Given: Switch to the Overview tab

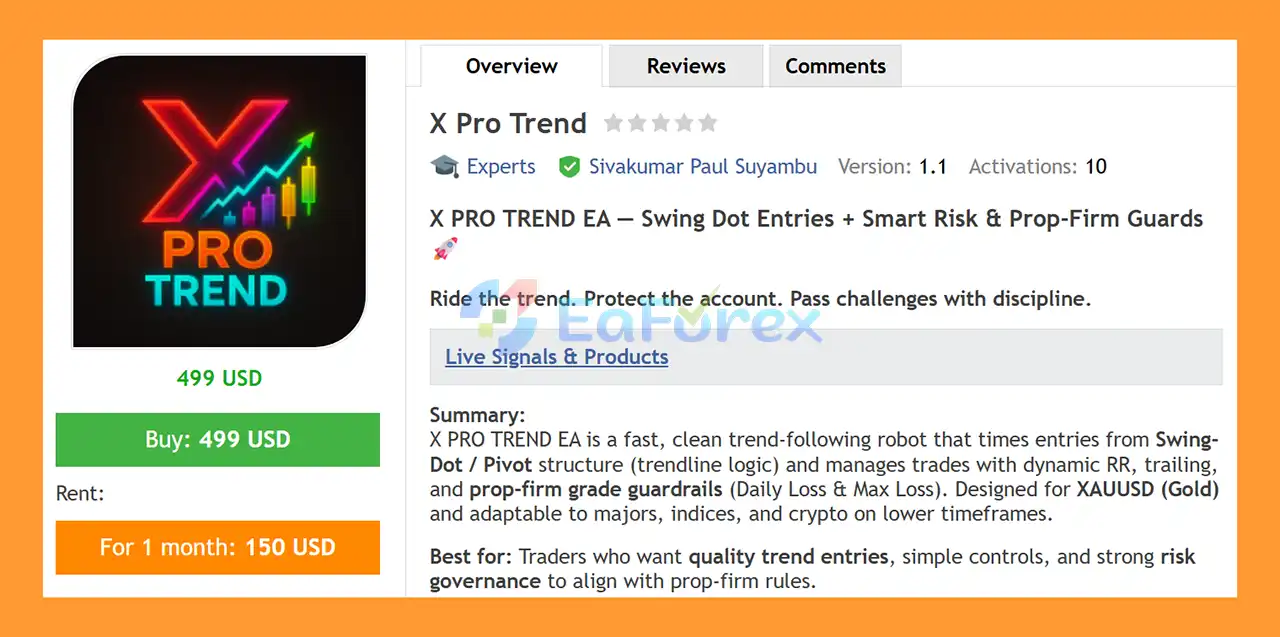Looking at the screenshot, I should tap(511, 66).
